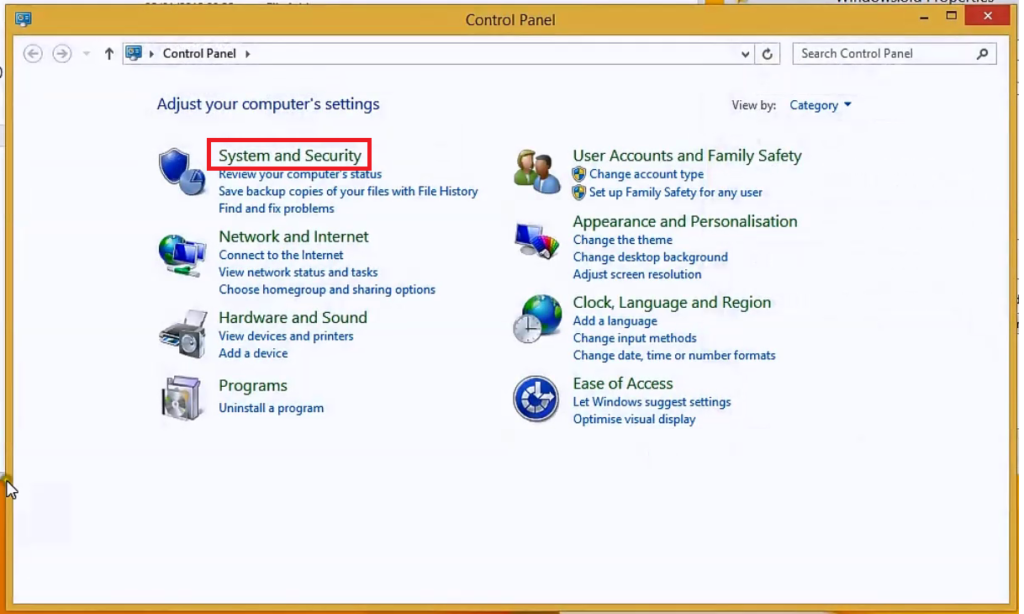Screen dimensions: 1024x614
Task: Open the address bar history dropdown
Action: (x=744, y=53)
